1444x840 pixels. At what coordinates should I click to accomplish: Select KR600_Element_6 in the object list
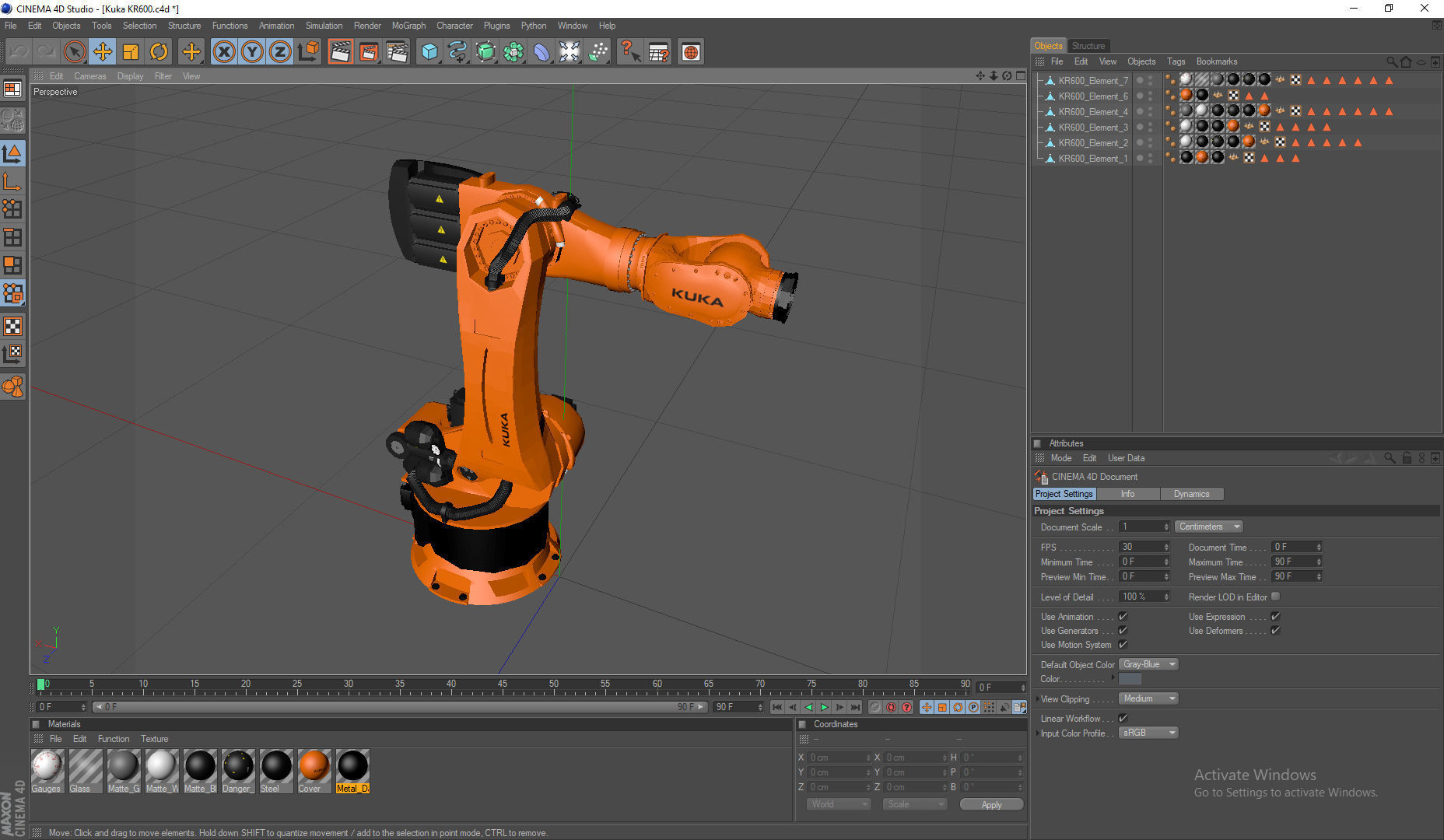(1092, 96)
